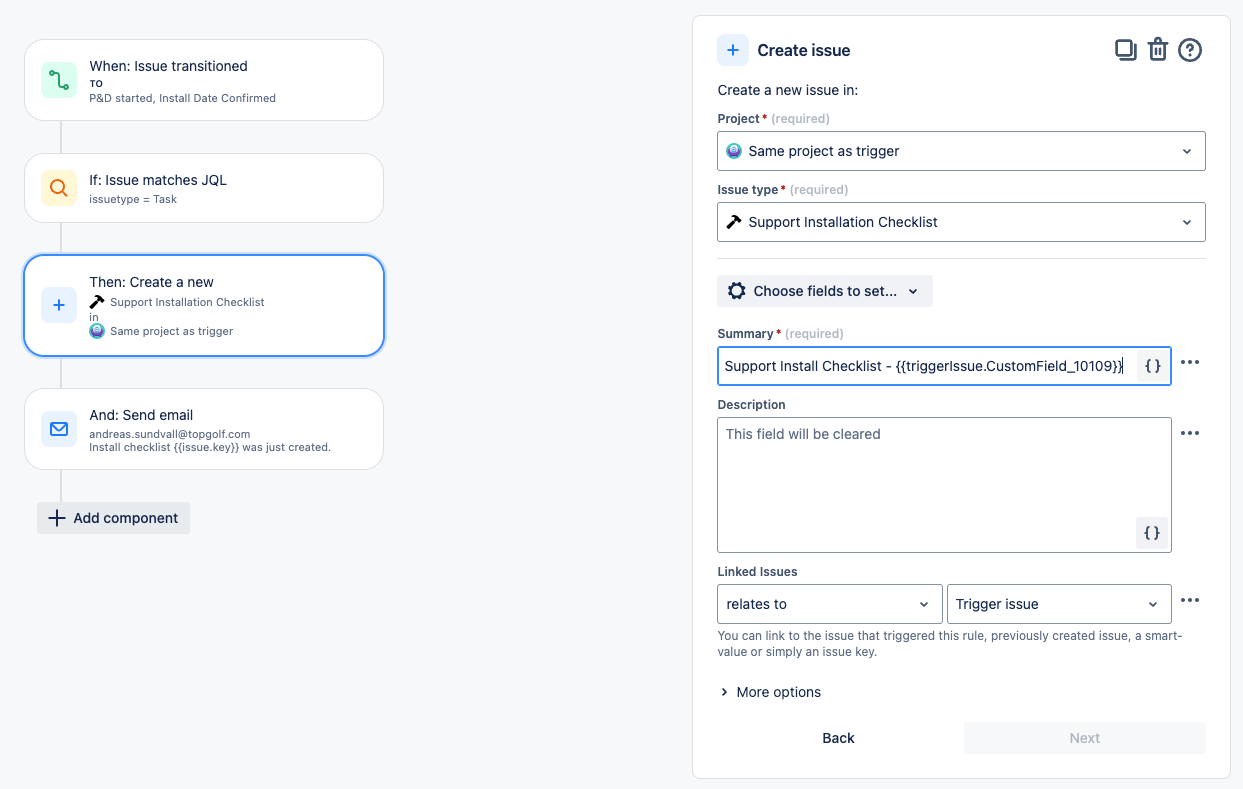Open the Issue type dropdown
1243x789 pixels.
(x=961, y=222)
